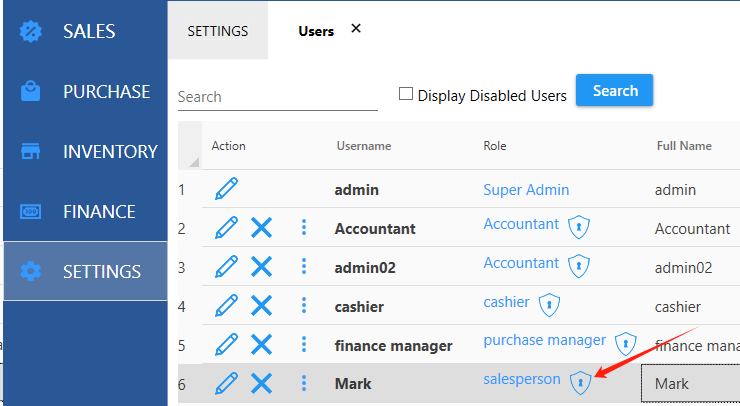The height and width of the screenshot is (406, 740).
Task: Open the three-dot menu for cashier
Action: (304, 306)
